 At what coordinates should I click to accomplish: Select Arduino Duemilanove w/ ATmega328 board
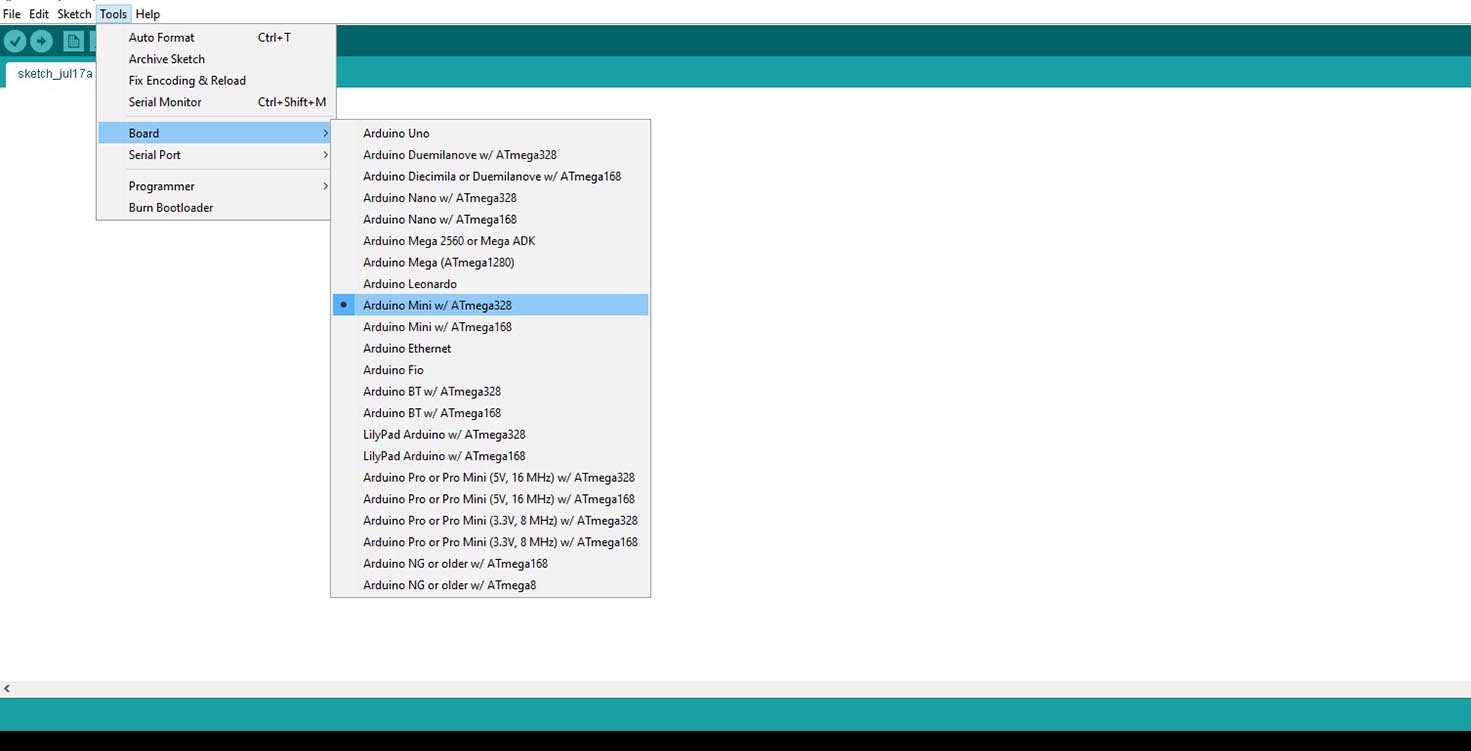pyautogui.click(x=490, y=155)
